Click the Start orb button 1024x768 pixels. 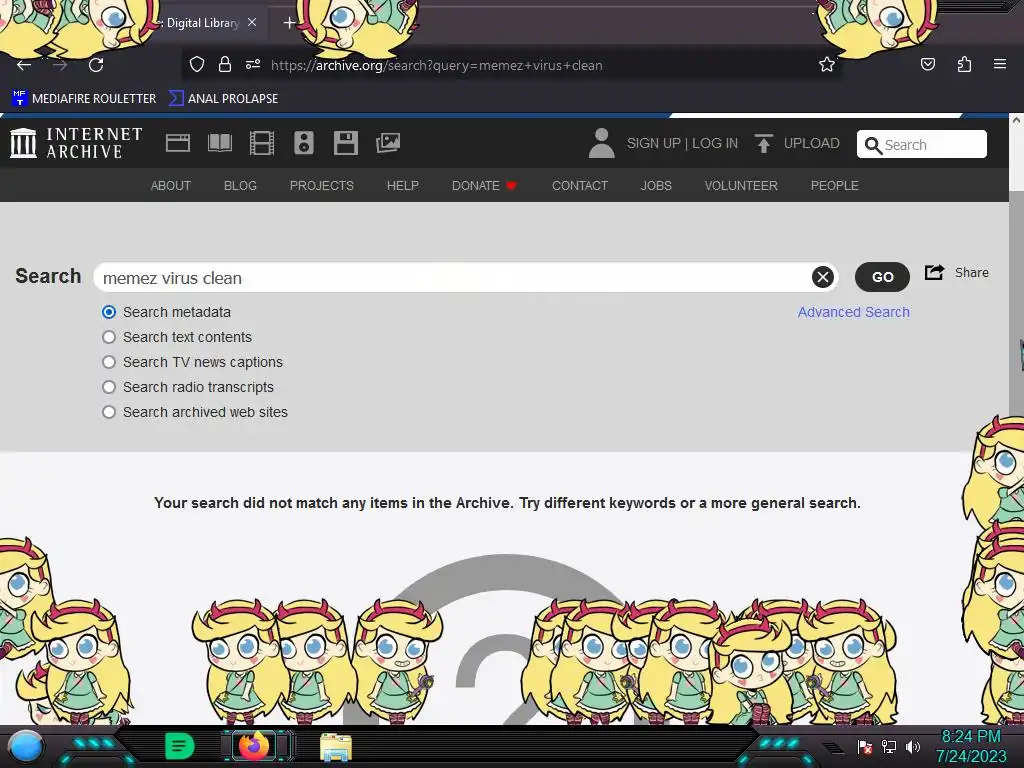tap(26, 746)
